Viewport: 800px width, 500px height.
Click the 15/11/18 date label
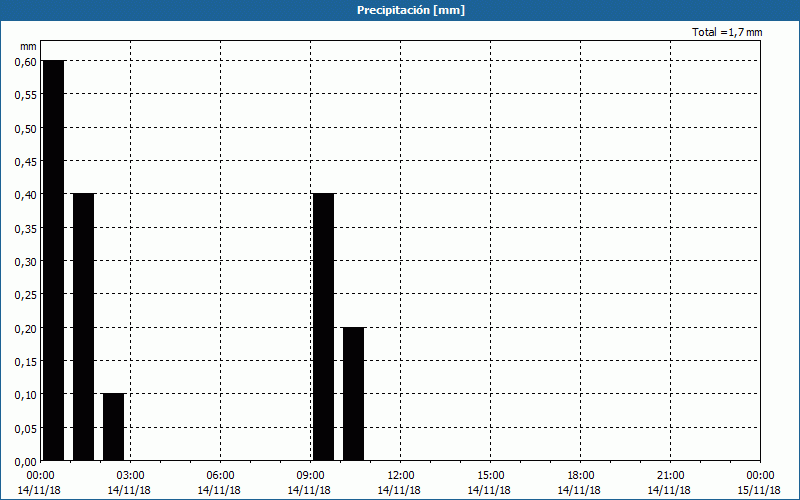tap(759, 490)
